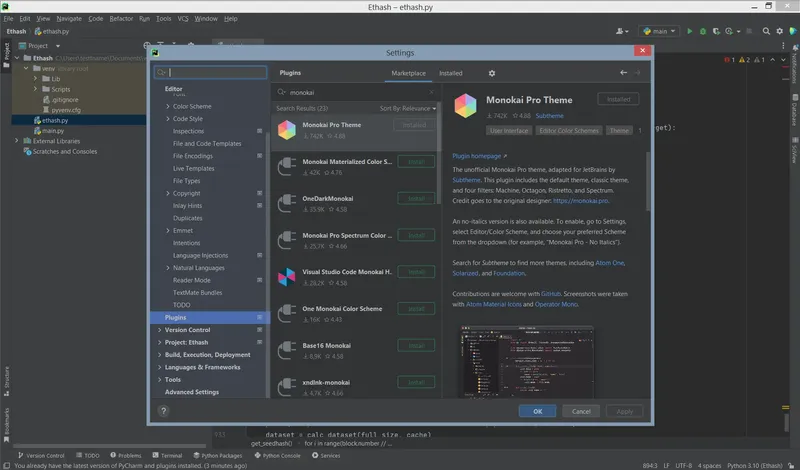This screenshot has width=800, height=470.
Task: Jump to next highlighted error arrow
Action: click(x=783, y=60)
